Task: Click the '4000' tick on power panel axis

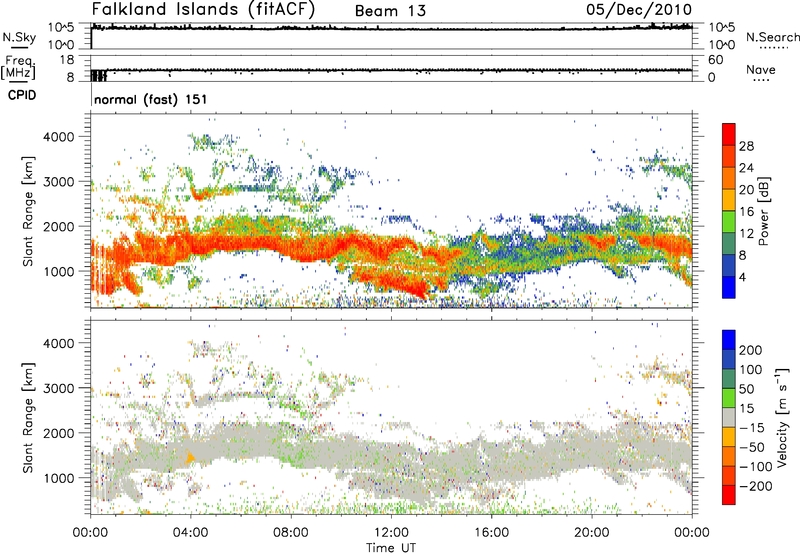Action: (x=58, y=137)
